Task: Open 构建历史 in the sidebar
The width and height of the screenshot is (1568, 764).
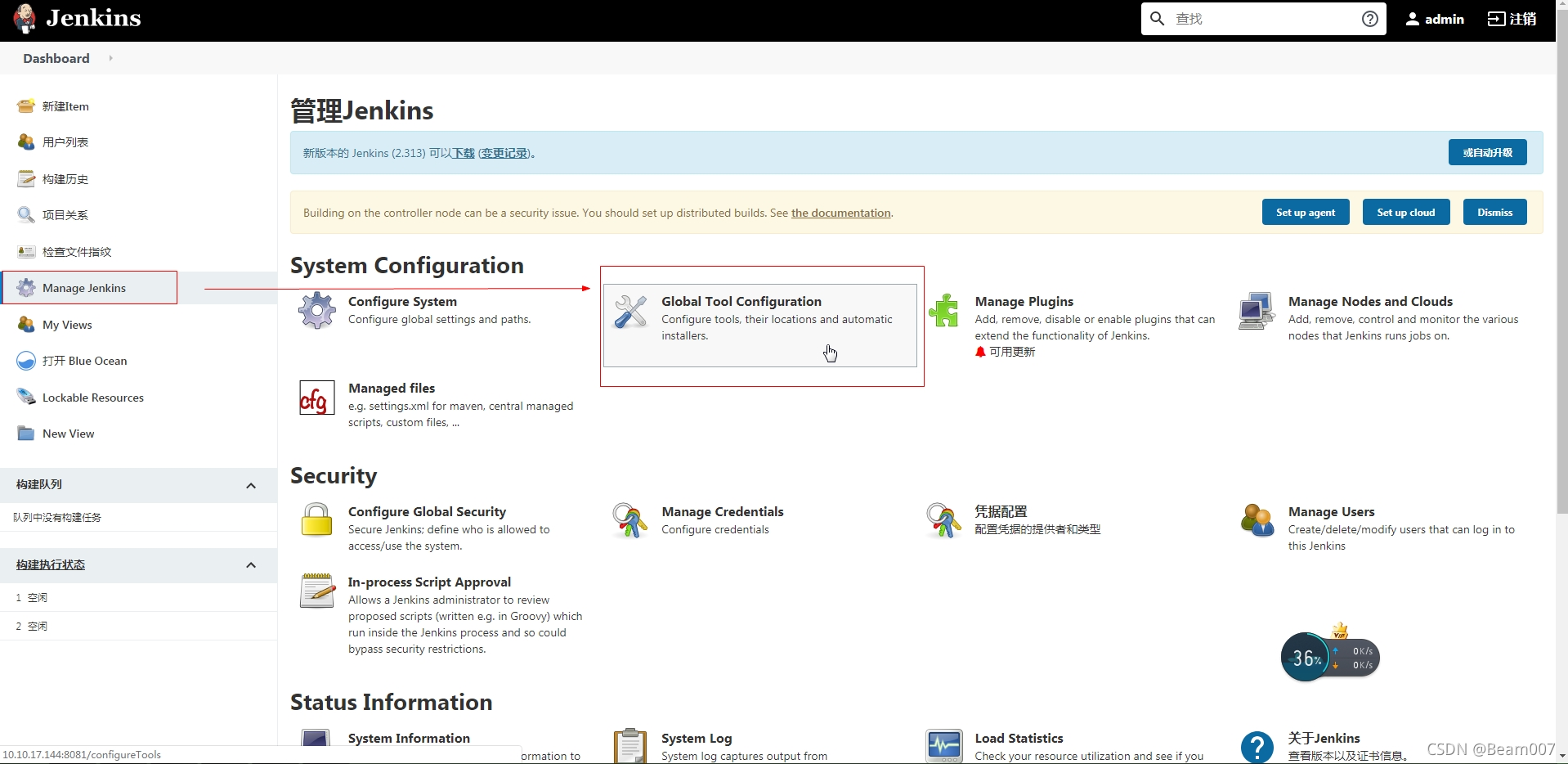Action: 65,179
